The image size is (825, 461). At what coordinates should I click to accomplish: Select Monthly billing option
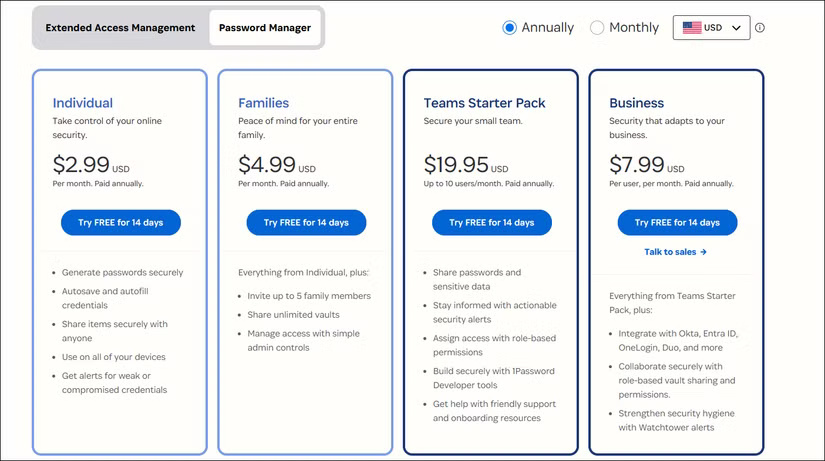597,28
